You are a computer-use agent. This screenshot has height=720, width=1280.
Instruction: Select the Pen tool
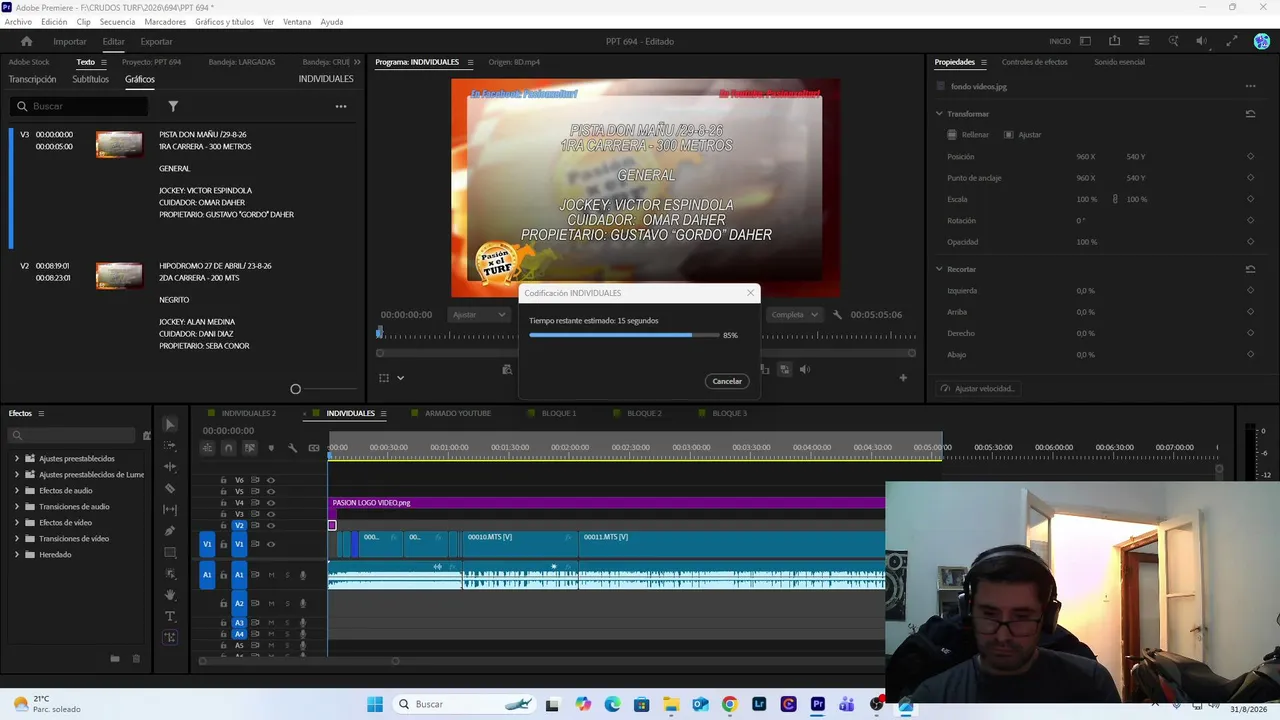point(170,531)
